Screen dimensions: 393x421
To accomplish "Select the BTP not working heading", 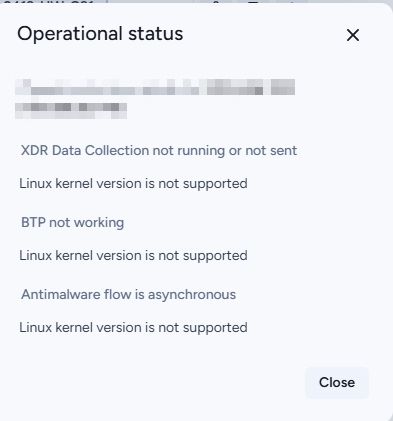I will point(72,222).
